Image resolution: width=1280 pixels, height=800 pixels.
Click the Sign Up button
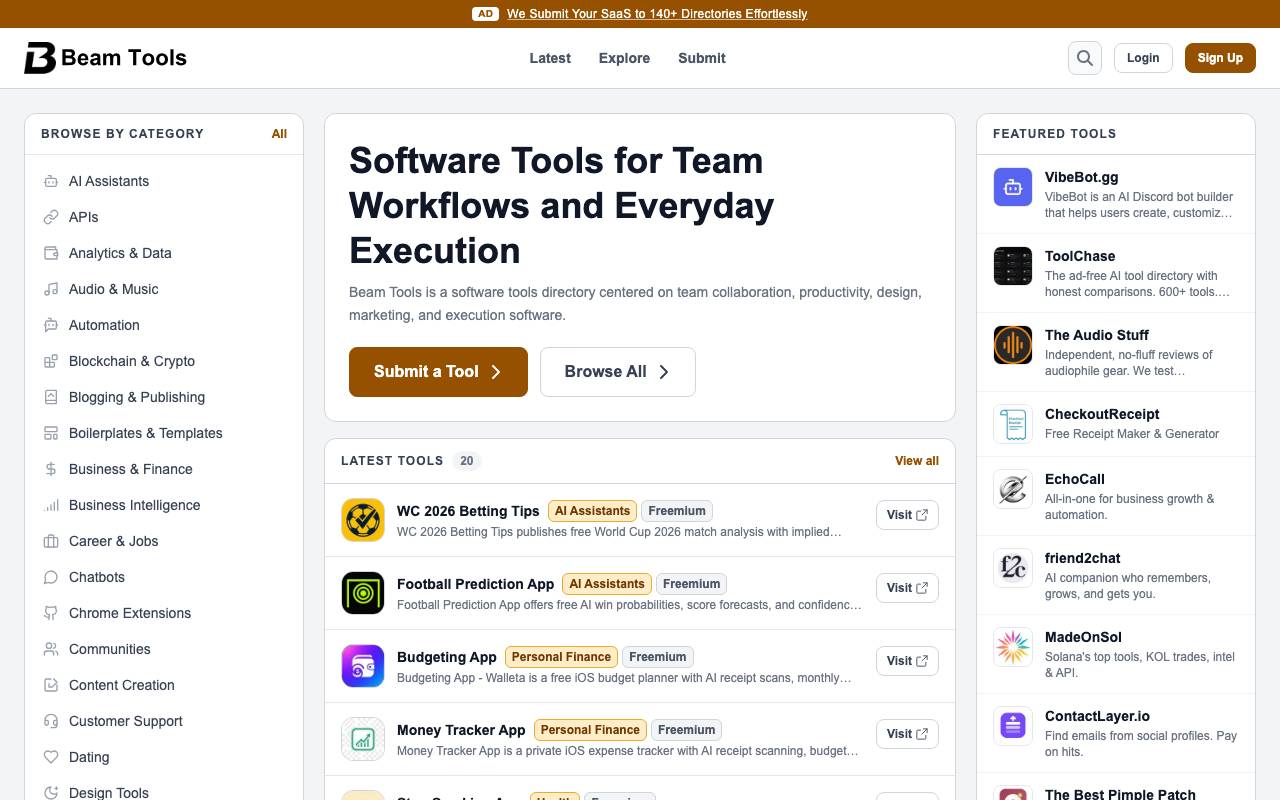click(1220, 58)
